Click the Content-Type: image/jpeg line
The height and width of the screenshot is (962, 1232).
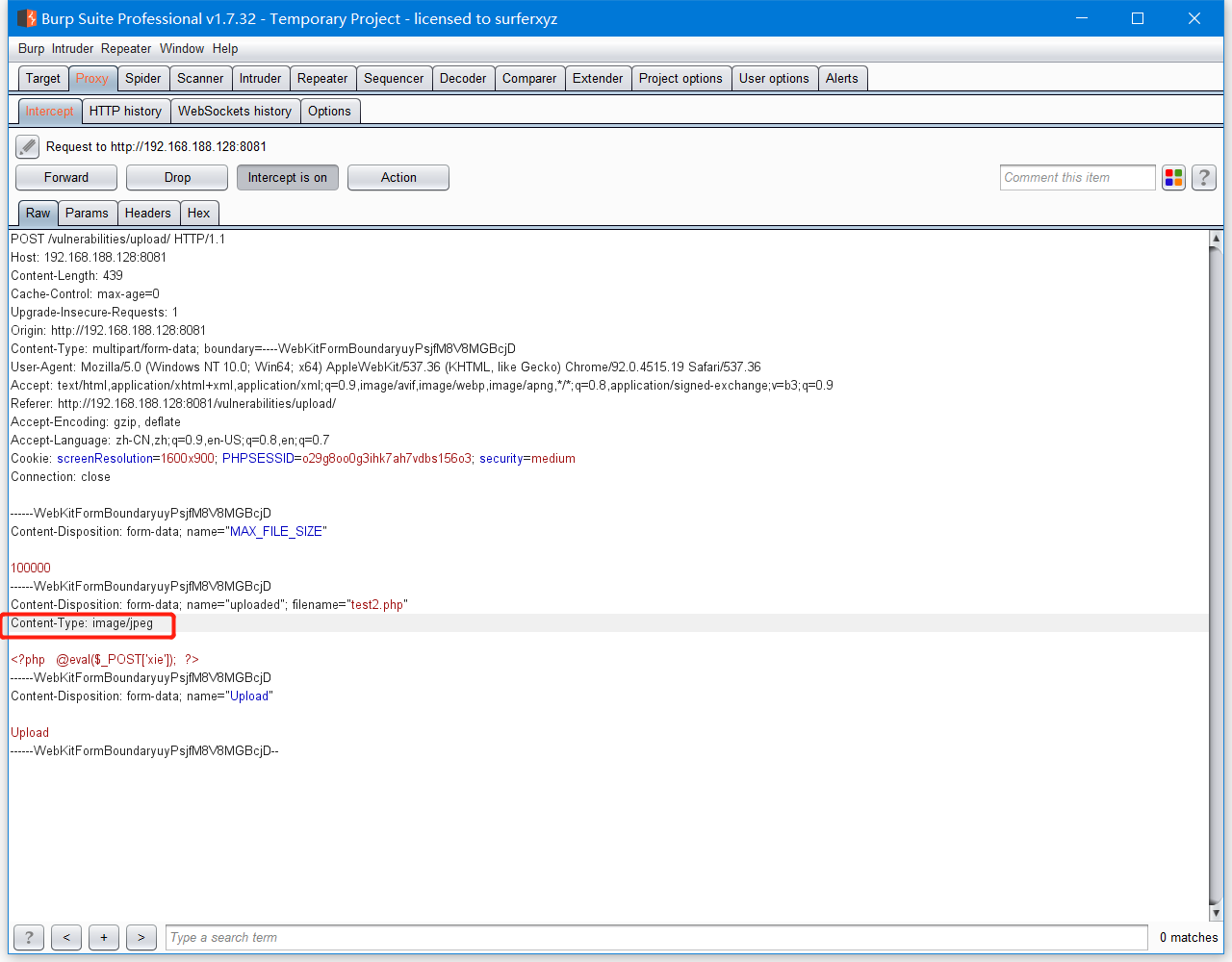pyautogui.click(x=82, y=622)
